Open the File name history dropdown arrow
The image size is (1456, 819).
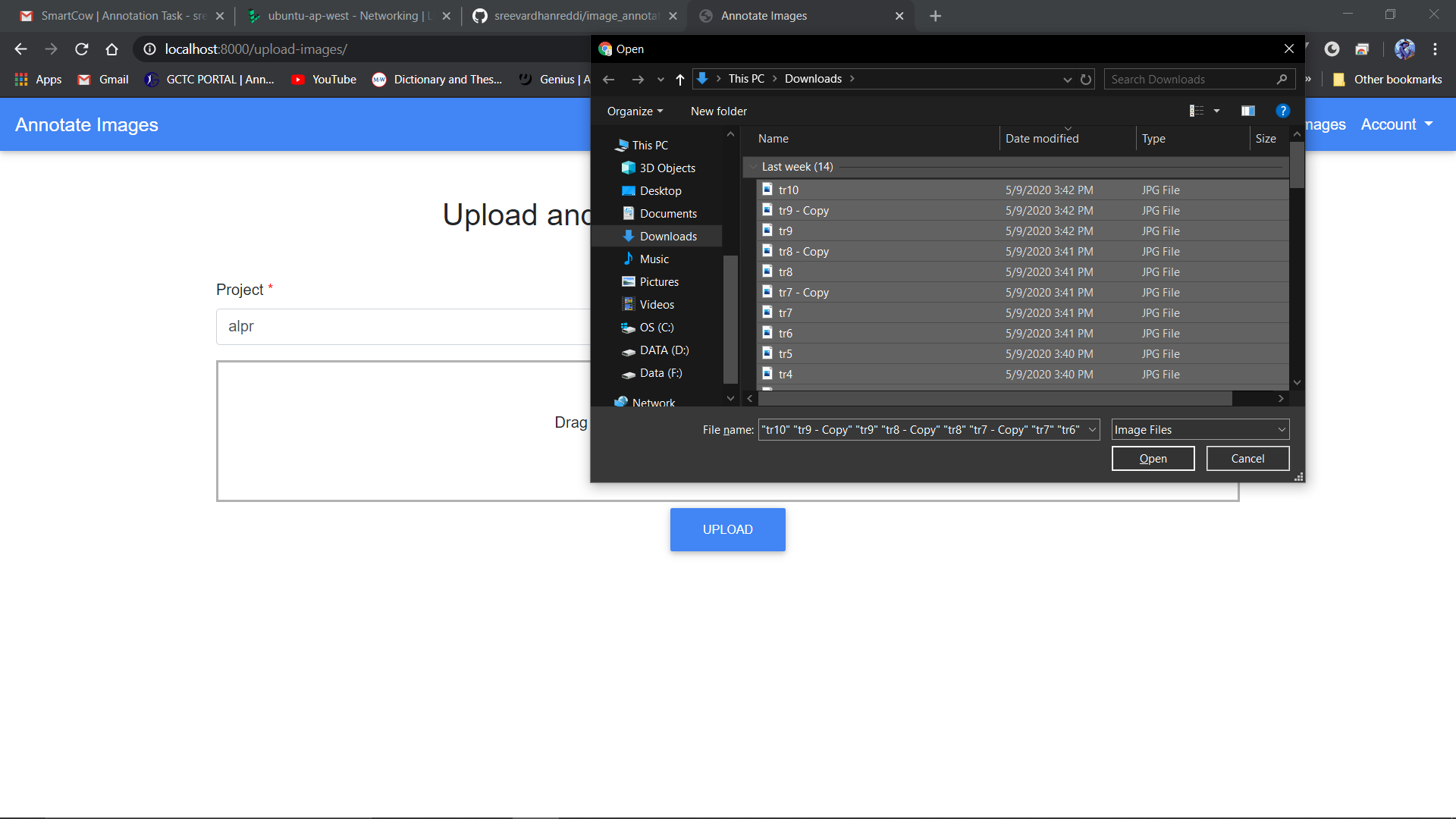tap(1092, 430)
